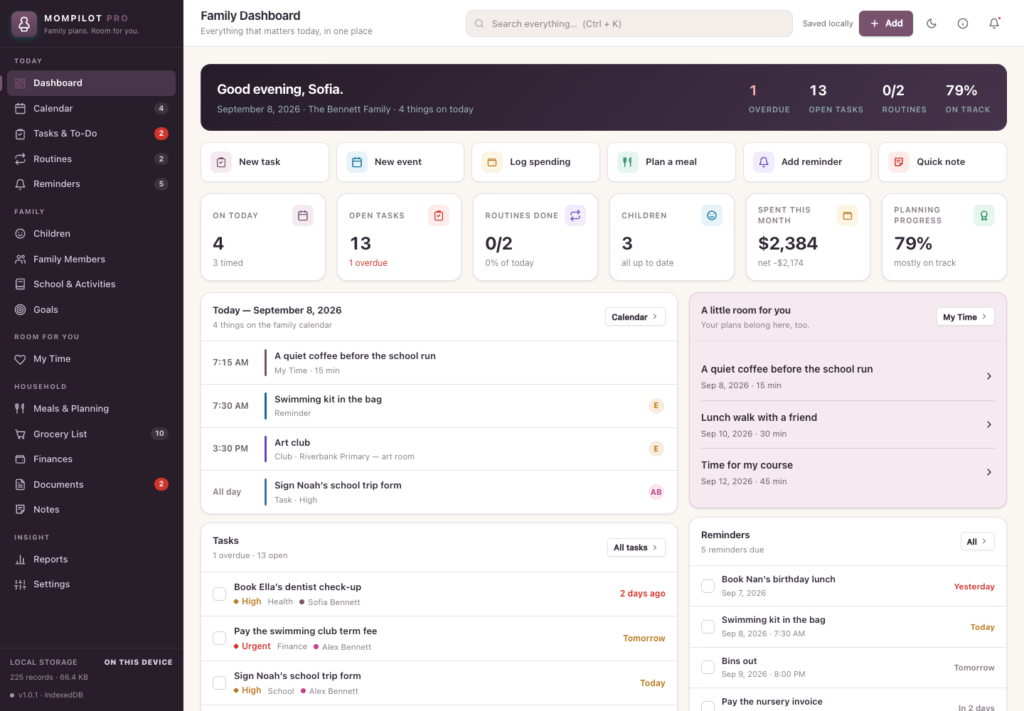The image size is (1024, 711).
Task: Open notifications bell in header
Action: pyautogui.click(x=994, y=24)
